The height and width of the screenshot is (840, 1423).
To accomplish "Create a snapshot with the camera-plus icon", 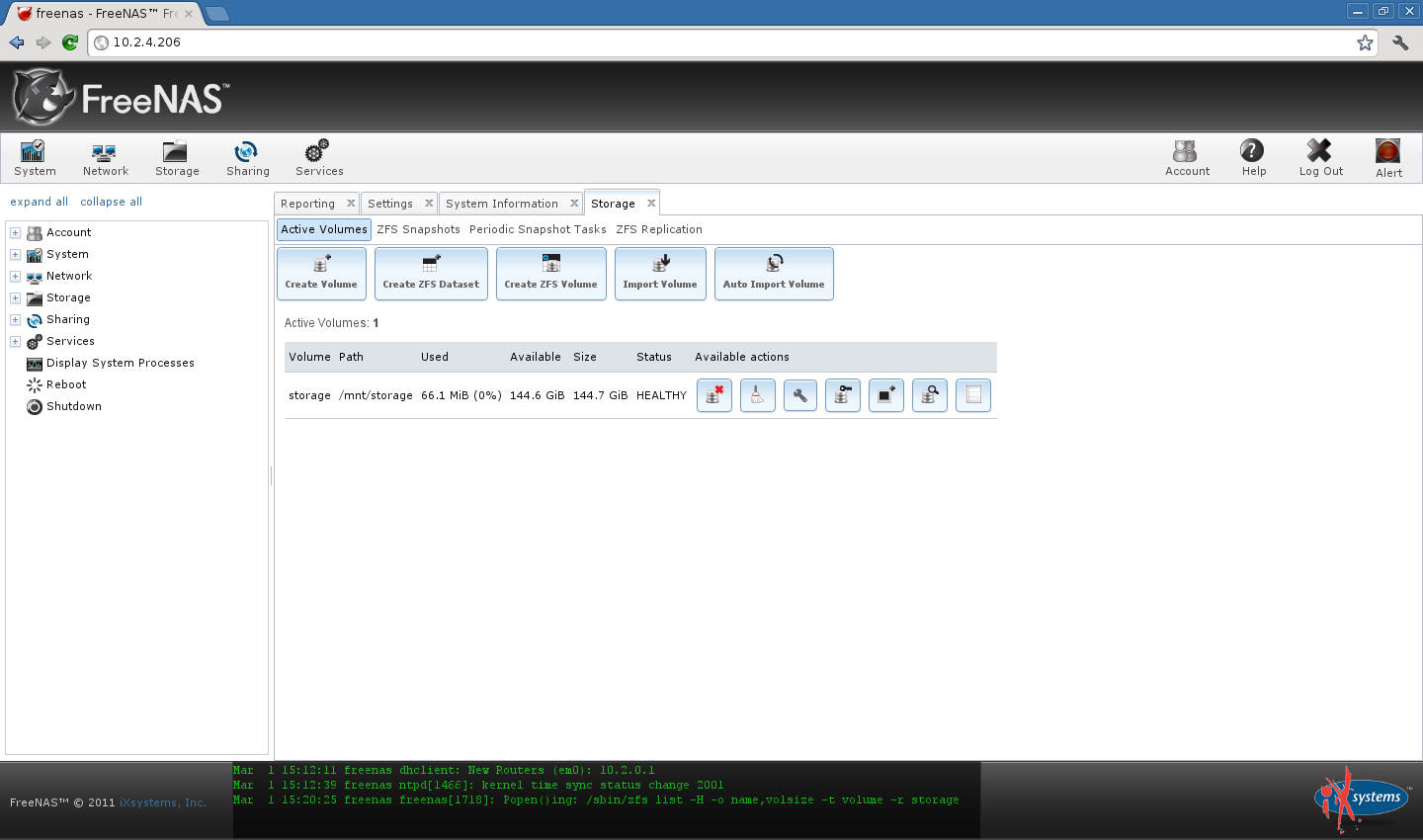I will 886,395.
